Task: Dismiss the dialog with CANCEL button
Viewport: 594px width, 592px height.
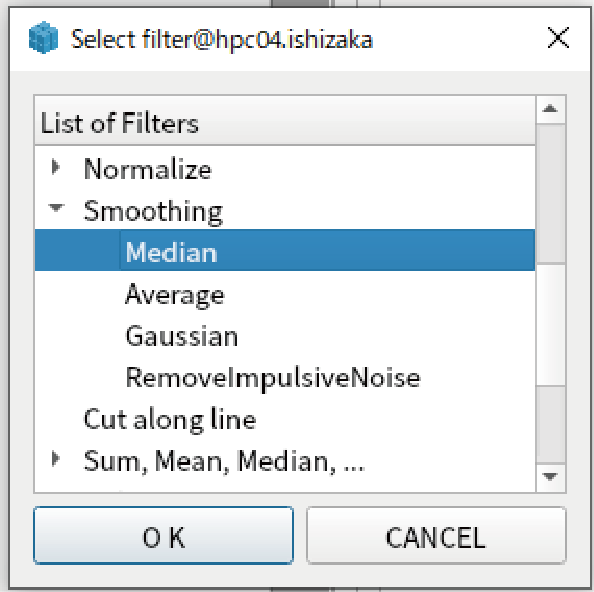Action: (x=436, y=536)
